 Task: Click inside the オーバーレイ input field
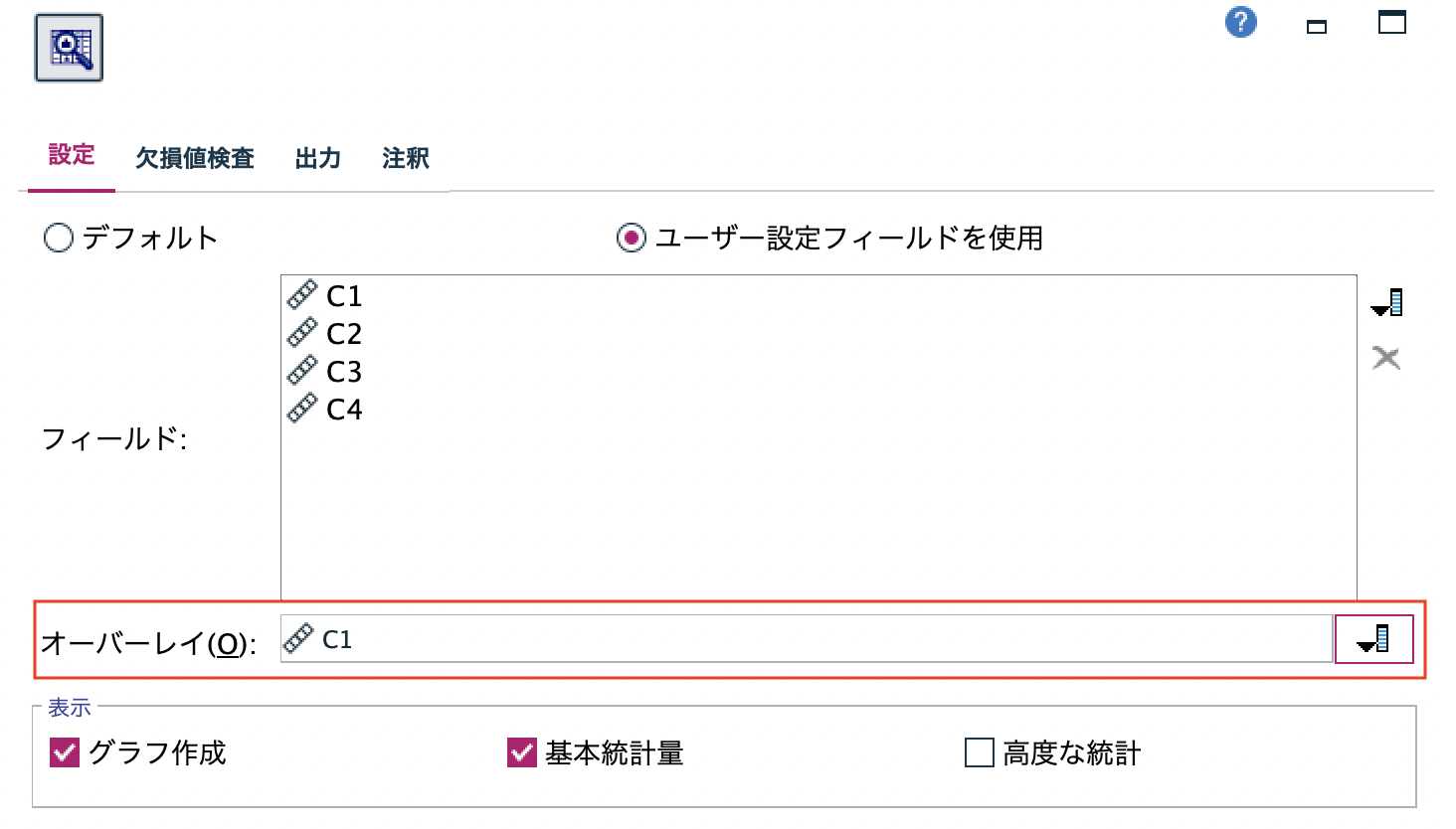click(696, 639)
